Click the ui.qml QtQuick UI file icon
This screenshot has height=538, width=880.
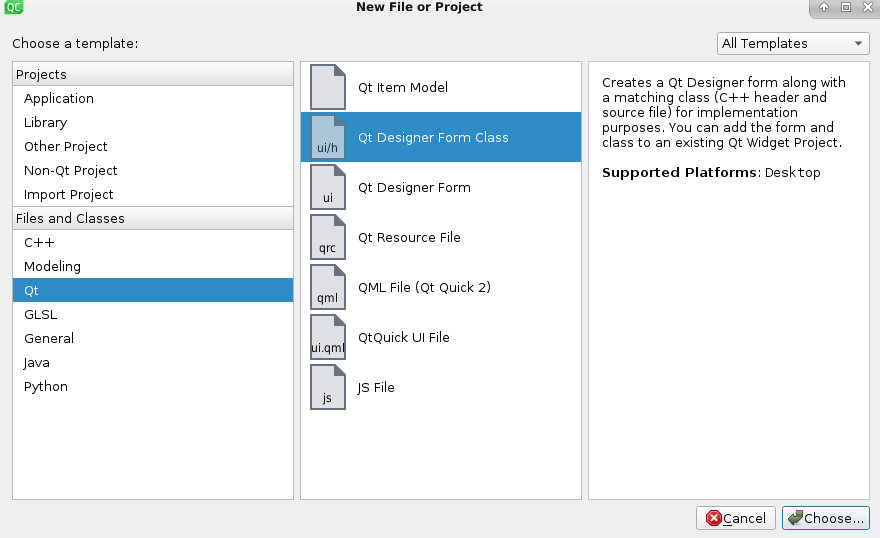(x=328, y=337)
